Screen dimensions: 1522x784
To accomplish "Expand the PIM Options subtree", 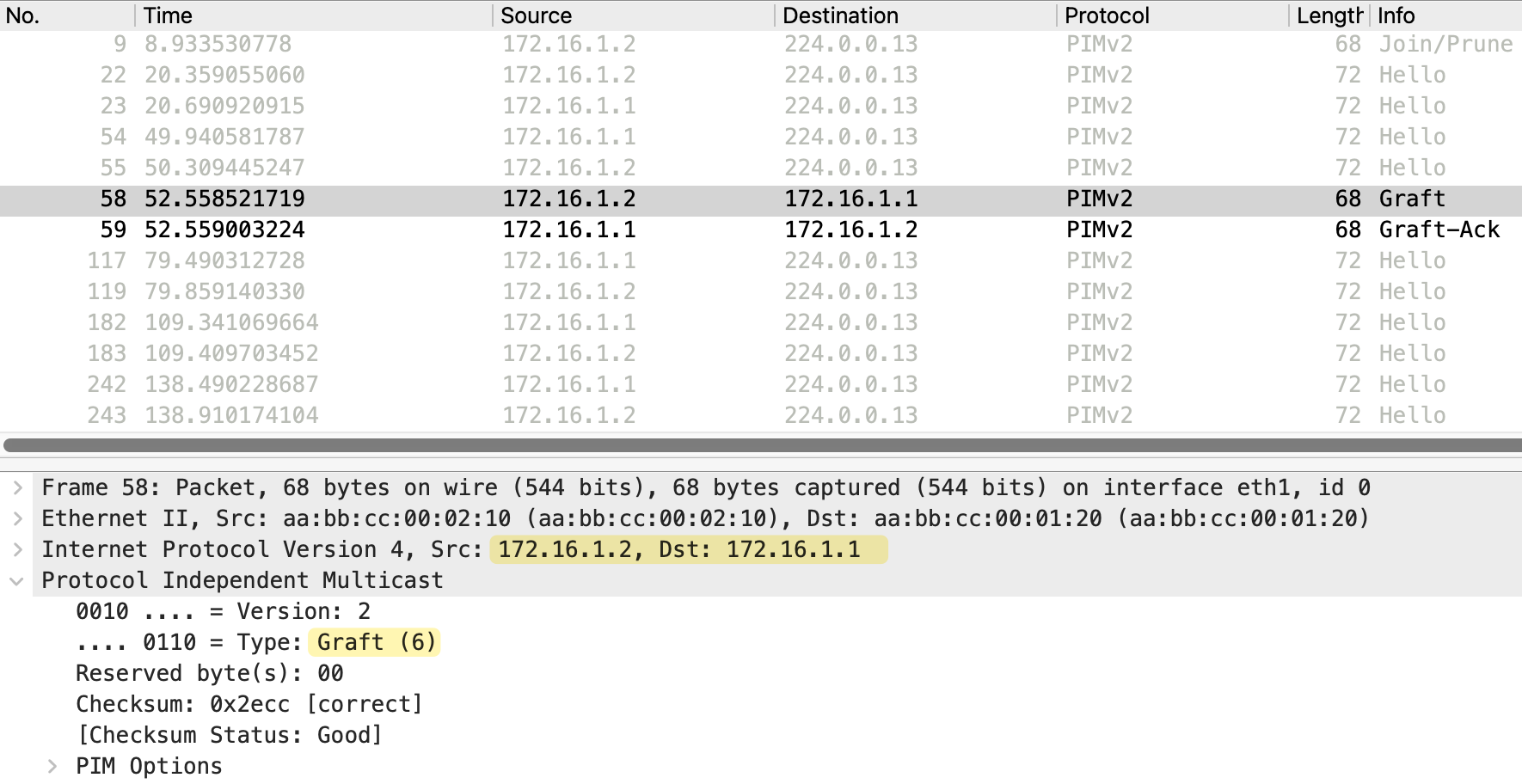I will tap(52, 767).
